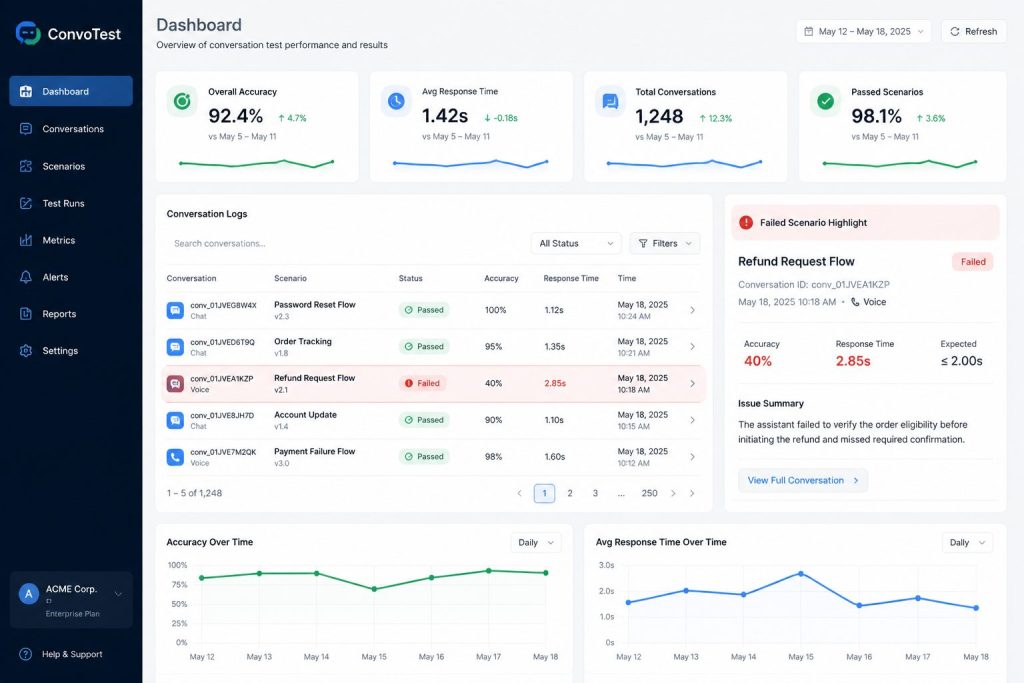Click the Total Conversations chat icon
Viewport: 1024px width, 683px height.
tap(610, 101)
